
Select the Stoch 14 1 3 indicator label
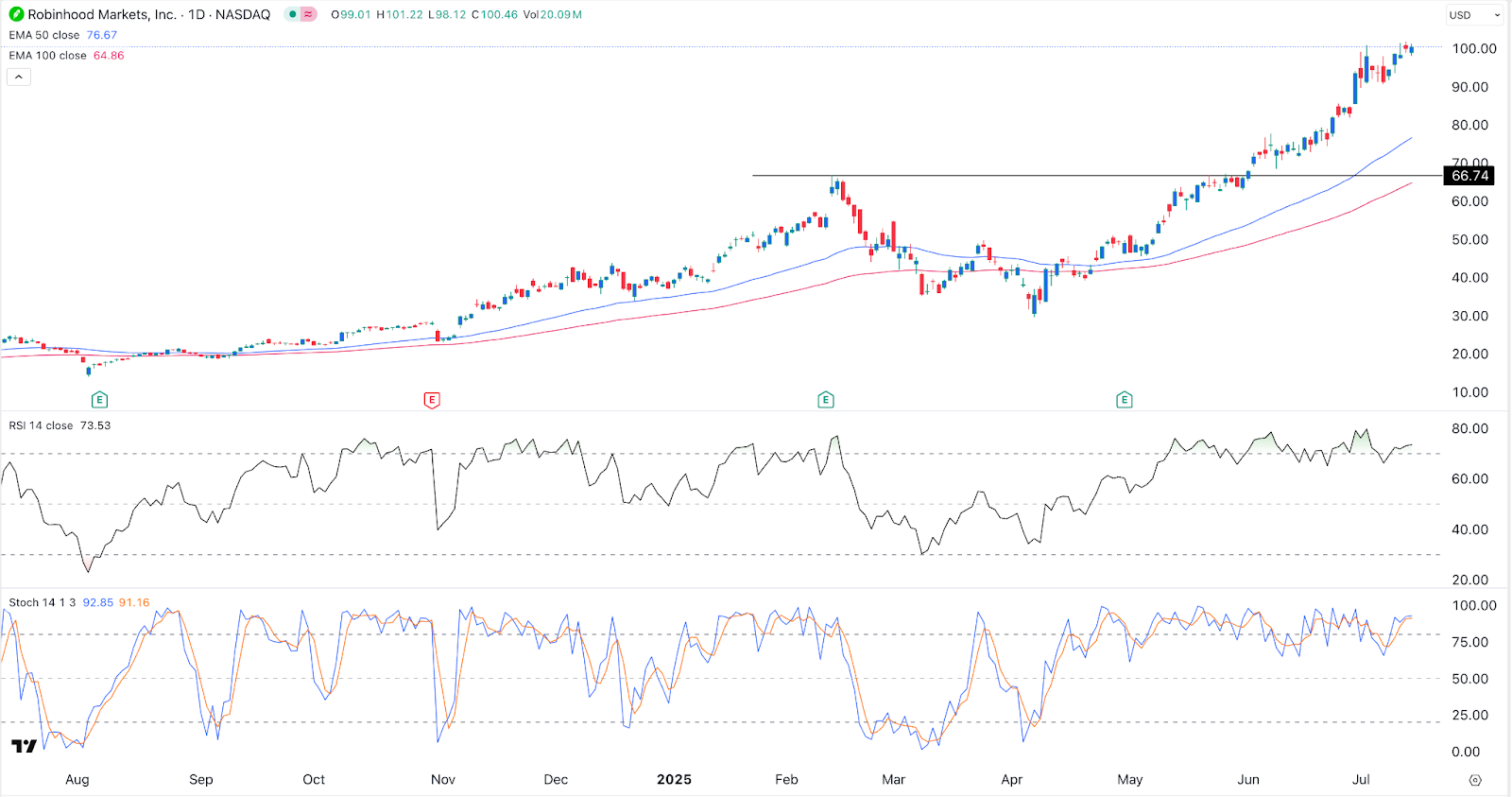pos(43,602)
